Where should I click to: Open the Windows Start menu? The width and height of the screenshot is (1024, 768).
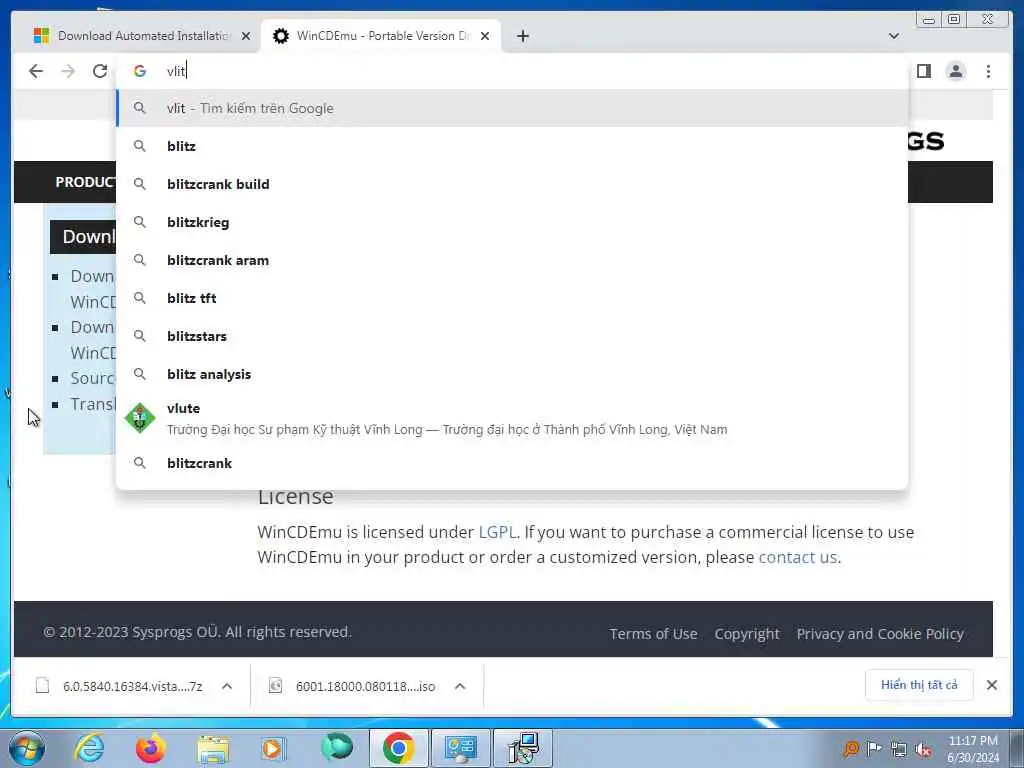[27, 748]
